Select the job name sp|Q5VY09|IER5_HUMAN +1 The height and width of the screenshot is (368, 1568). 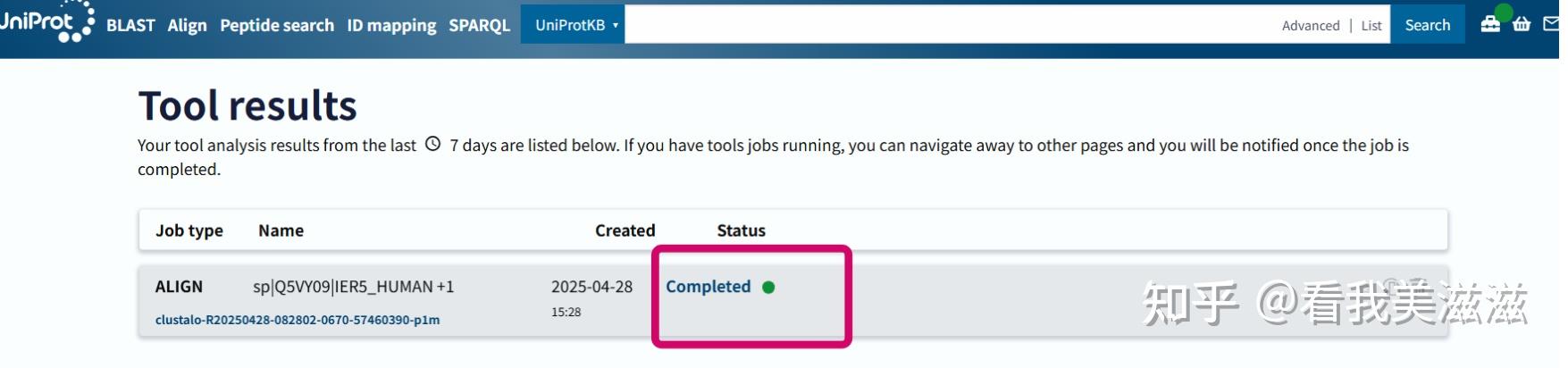[x=353, y=287]
